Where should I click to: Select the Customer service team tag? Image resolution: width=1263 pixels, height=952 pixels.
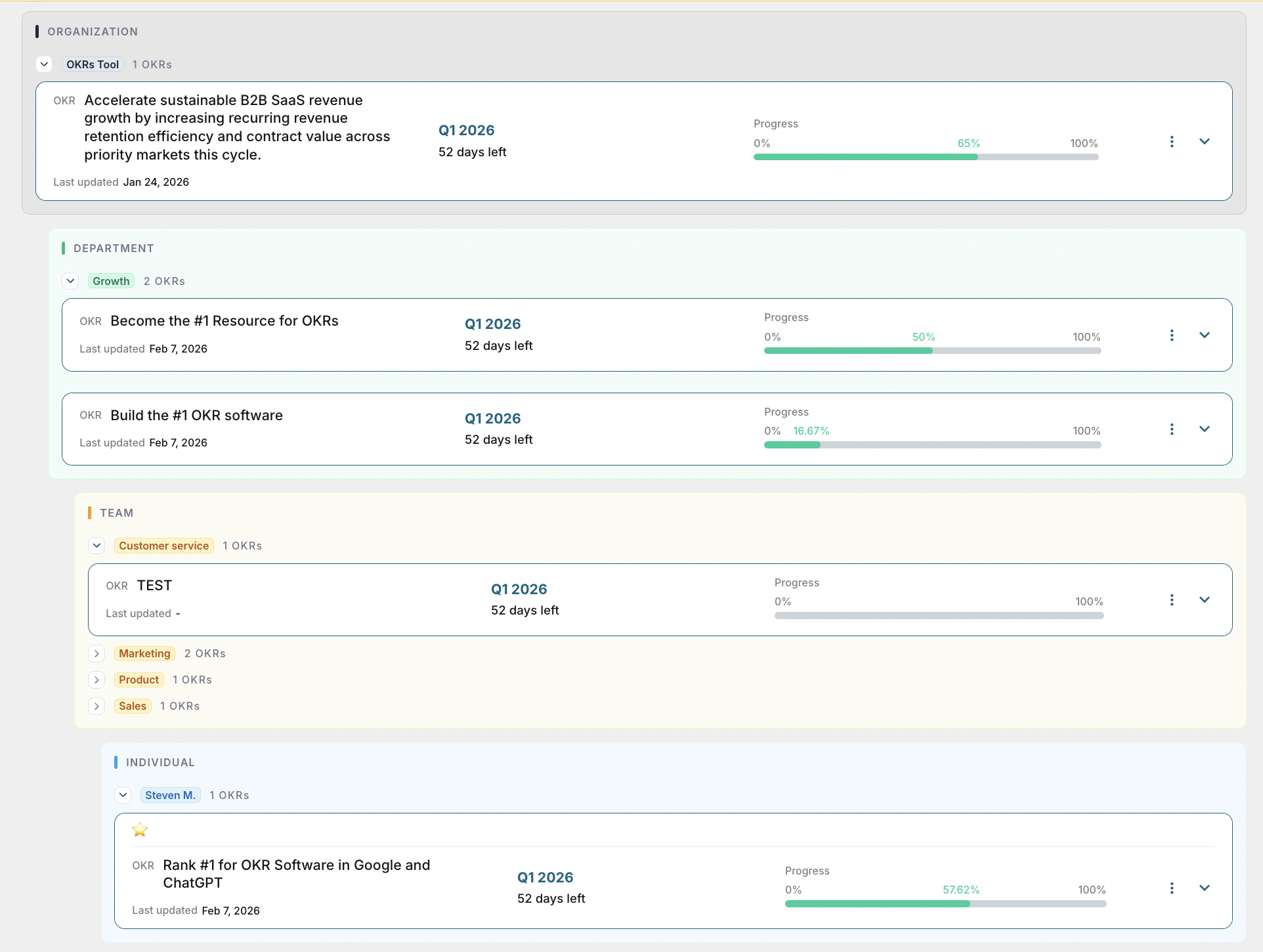(x=163, y=545)
